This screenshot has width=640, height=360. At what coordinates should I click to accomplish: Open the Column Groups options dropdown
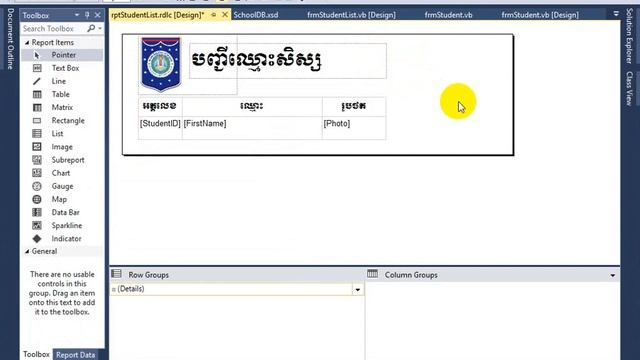pos(613,276)
